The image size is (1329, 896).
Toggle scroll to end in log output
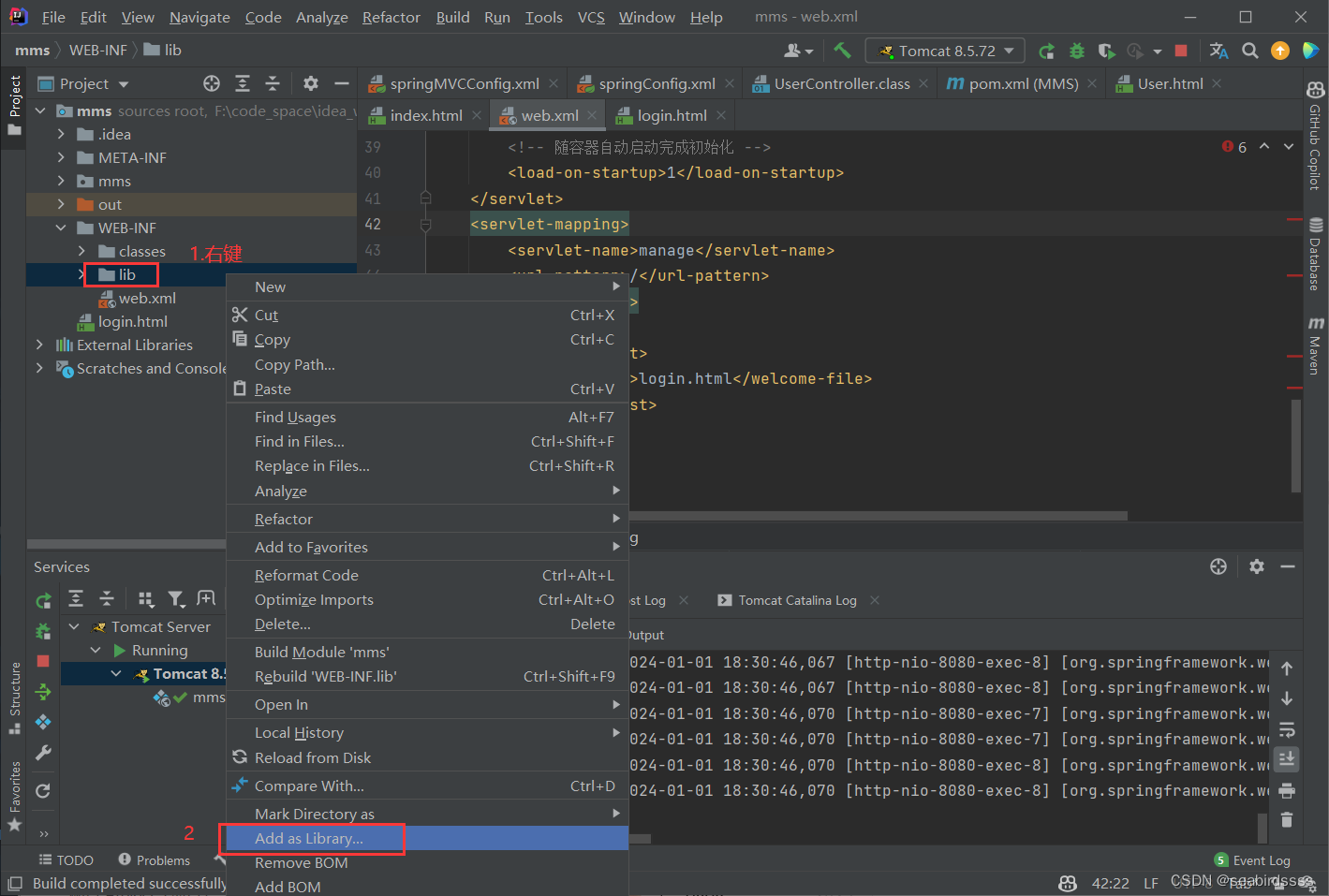[x=1287, y=758]
